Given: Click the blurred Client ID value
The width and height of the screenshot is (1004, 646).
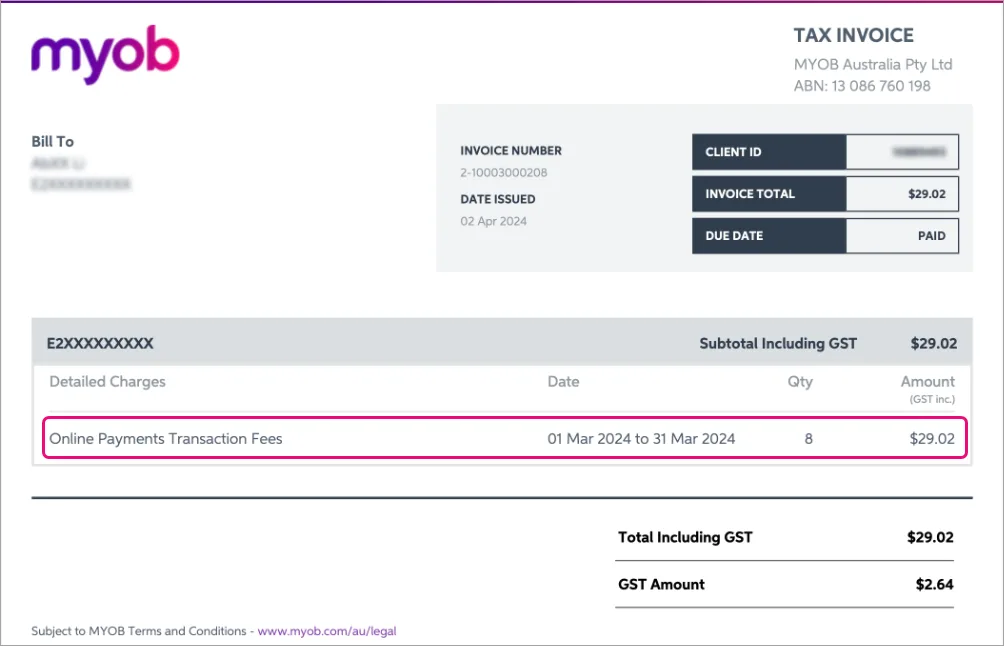Looking at the screenshot, I should [x=918, y=152].
